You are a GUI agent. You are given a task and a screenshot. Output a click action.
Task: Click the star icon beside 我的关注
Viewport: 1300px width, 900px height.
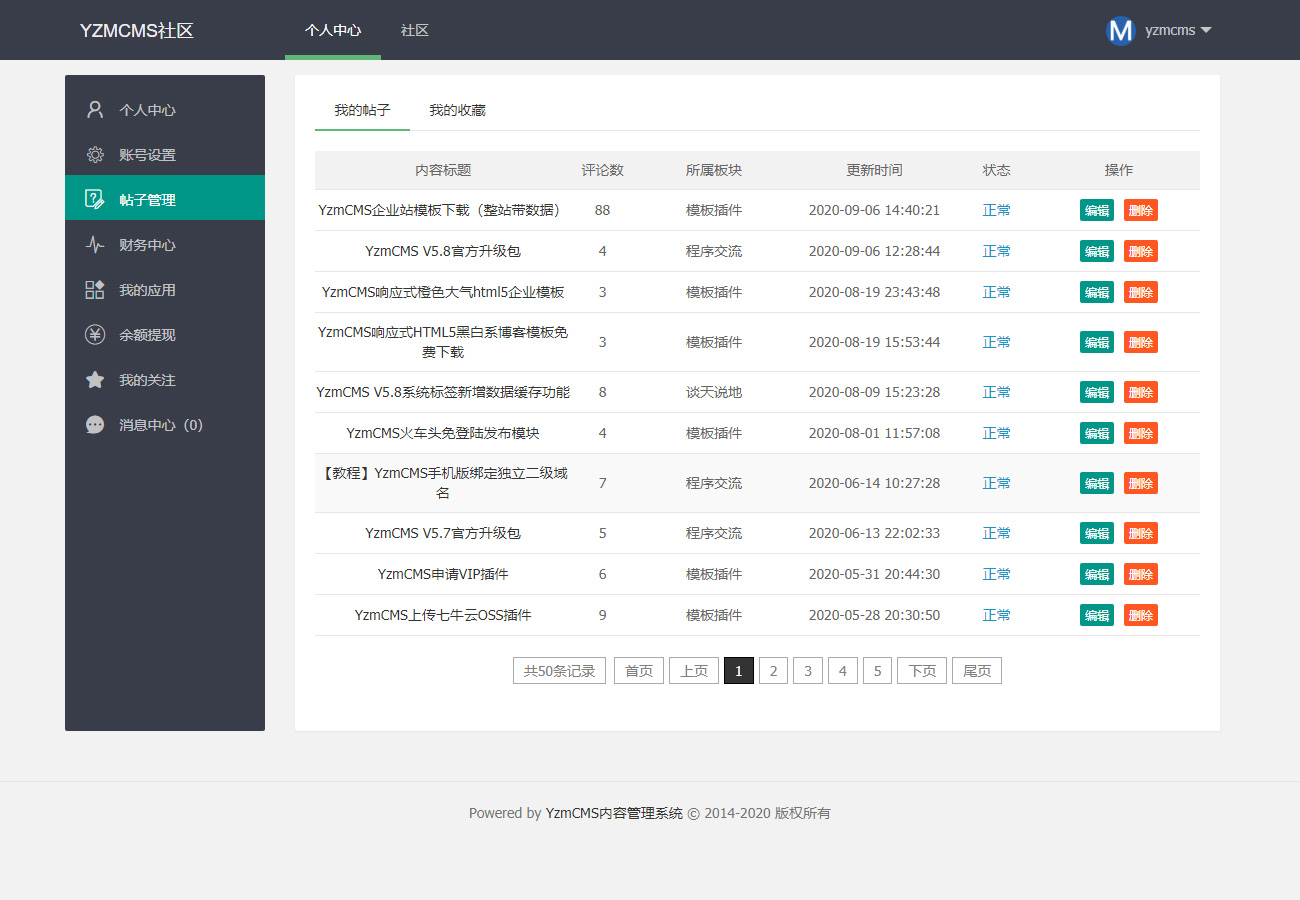click(95, 380)
